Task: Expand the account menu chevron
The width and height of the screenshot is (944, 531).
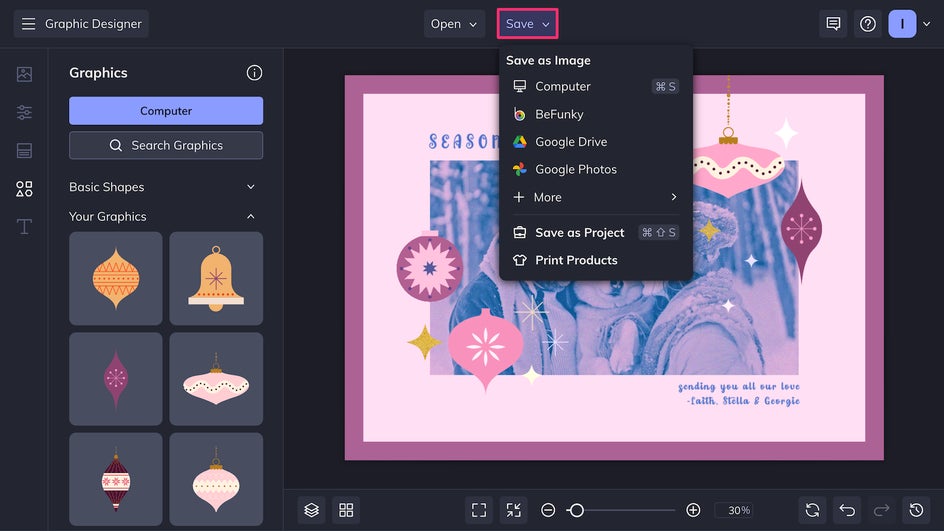Action: coord(927,24)
